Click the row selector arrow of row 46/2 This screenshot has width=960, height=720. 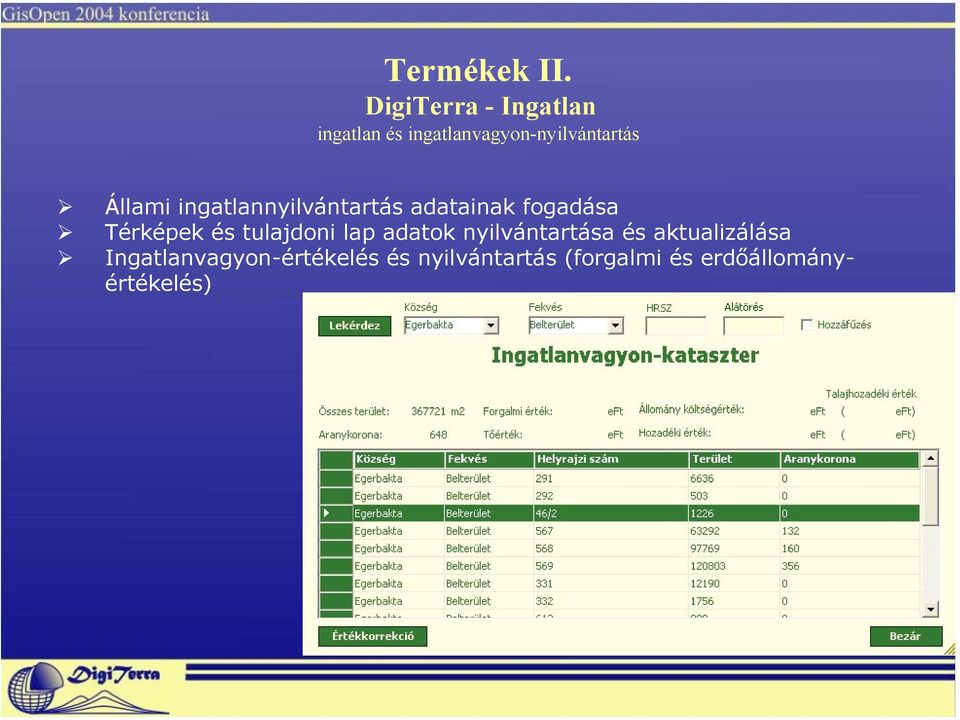(x=327, y=513)
